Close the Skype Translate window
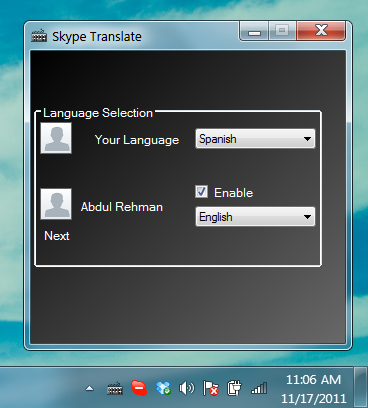 [x=321, y=31]
